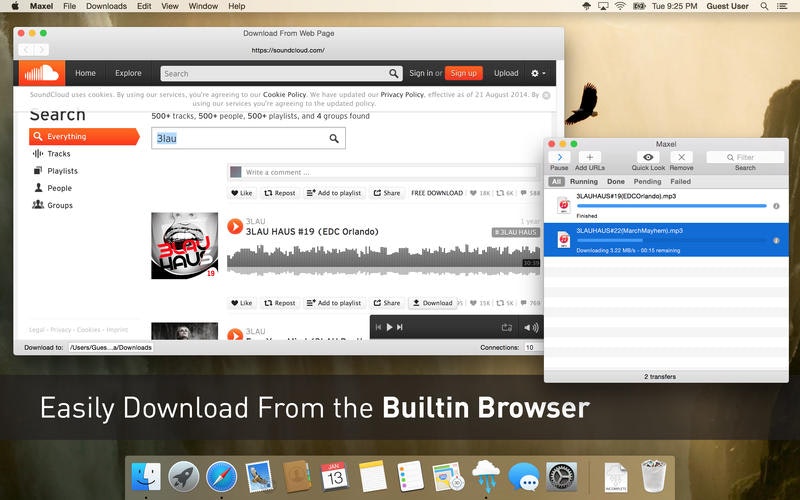
Task: Click the orange Sign up button
Action: (x=464, y=73)
